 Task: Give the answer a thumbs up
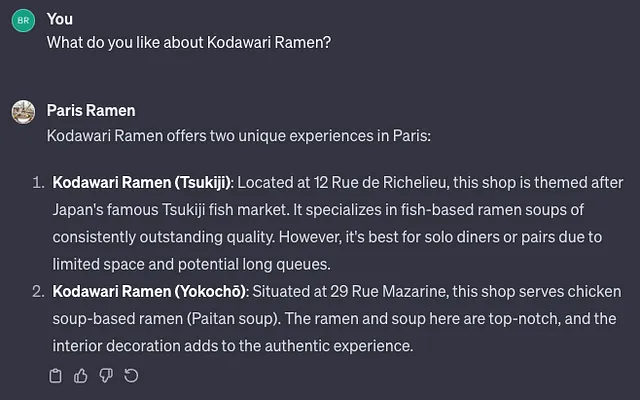(x=81, y=376)
